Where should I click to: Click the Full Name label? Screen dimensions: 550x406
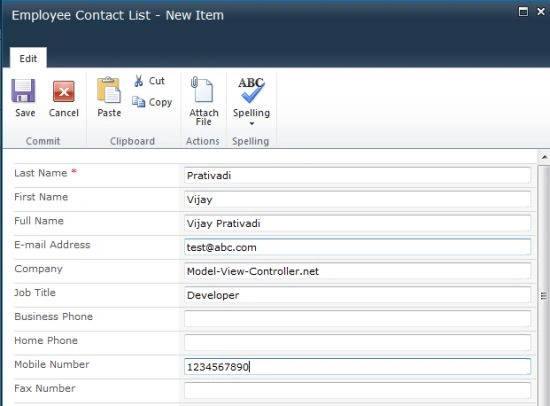39,221
